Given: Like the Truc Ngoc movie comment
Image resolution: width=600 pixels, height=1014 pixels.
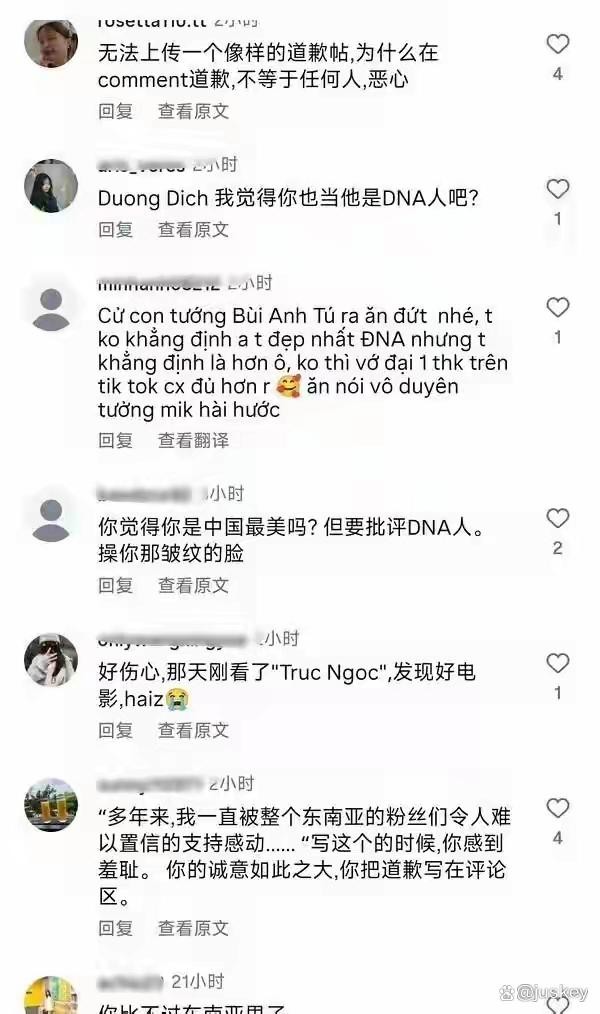Looking at the screenshot, I should [x=557, y=663].
